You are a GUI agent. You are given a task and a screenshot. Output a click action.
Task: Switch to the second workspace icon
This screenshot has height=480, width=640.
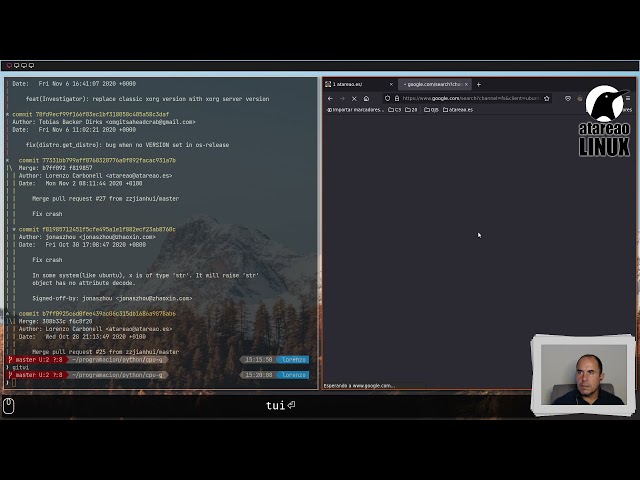coord(17,65)
